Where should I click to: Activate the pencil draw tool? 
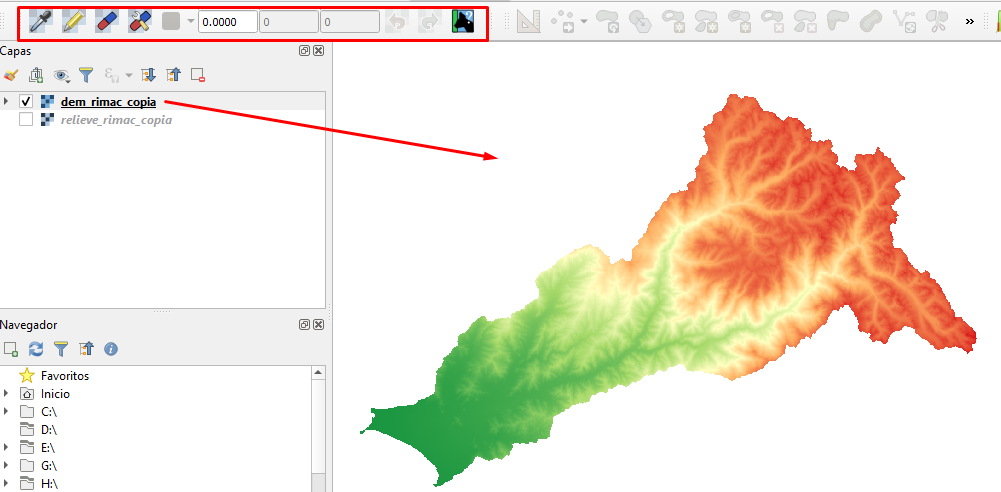point(74,21)
